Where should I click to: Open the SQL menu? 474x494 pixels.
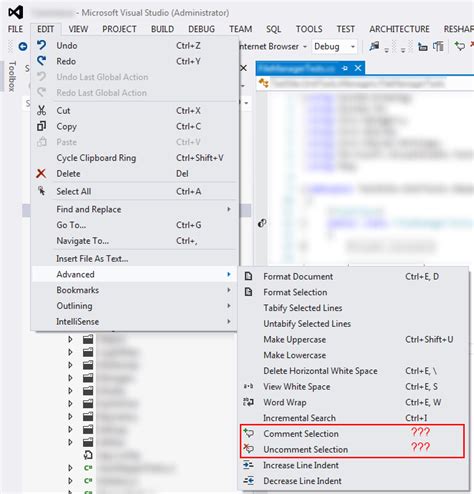274,29
